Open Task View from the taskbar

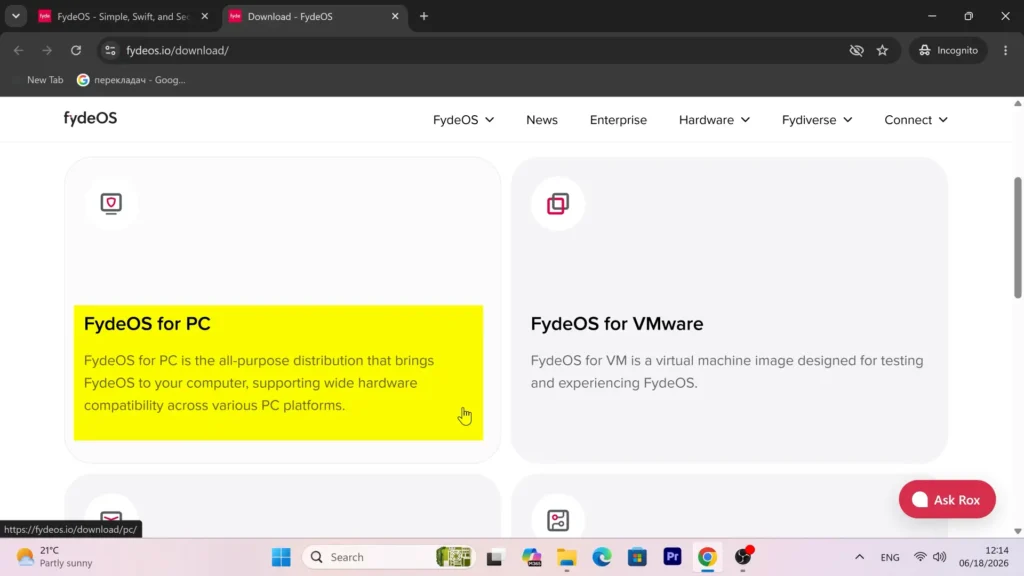[x=494, y=557]
